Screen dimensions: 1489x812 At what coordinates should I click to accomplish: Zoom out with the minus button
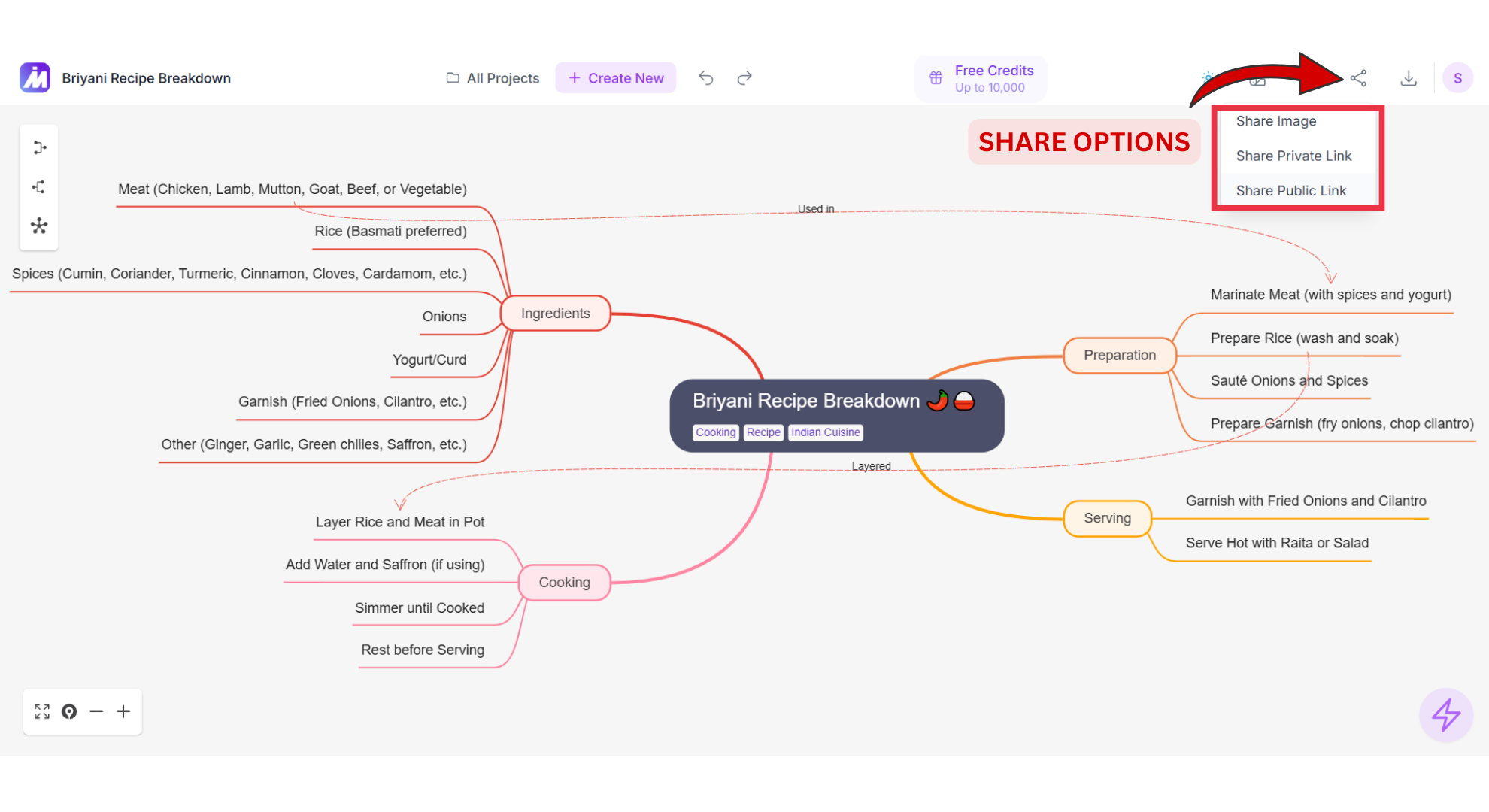click(x=96, y=711)
